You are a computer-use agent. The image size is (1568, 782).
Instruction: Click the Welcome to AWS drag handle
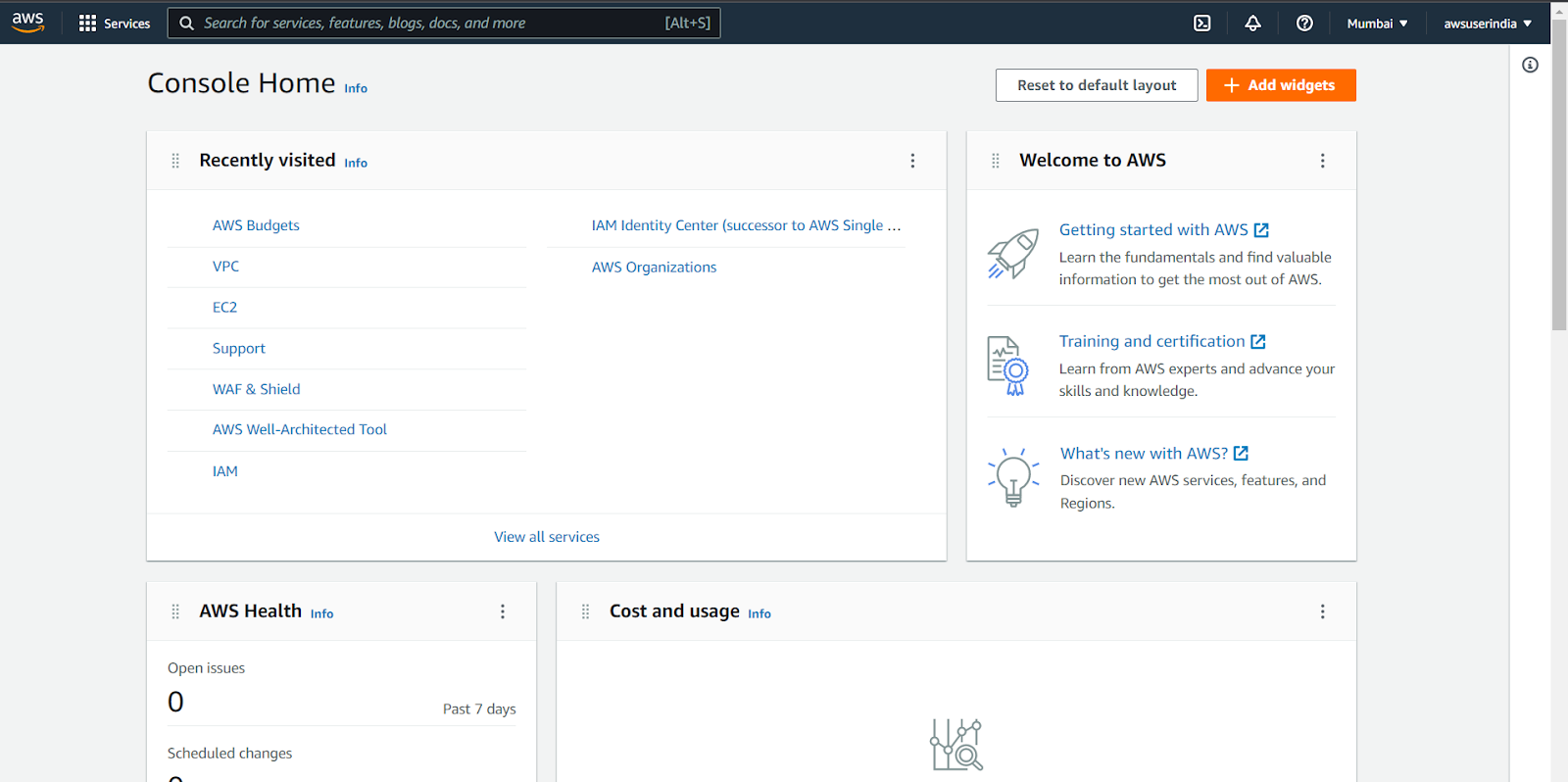click(996, 161)
